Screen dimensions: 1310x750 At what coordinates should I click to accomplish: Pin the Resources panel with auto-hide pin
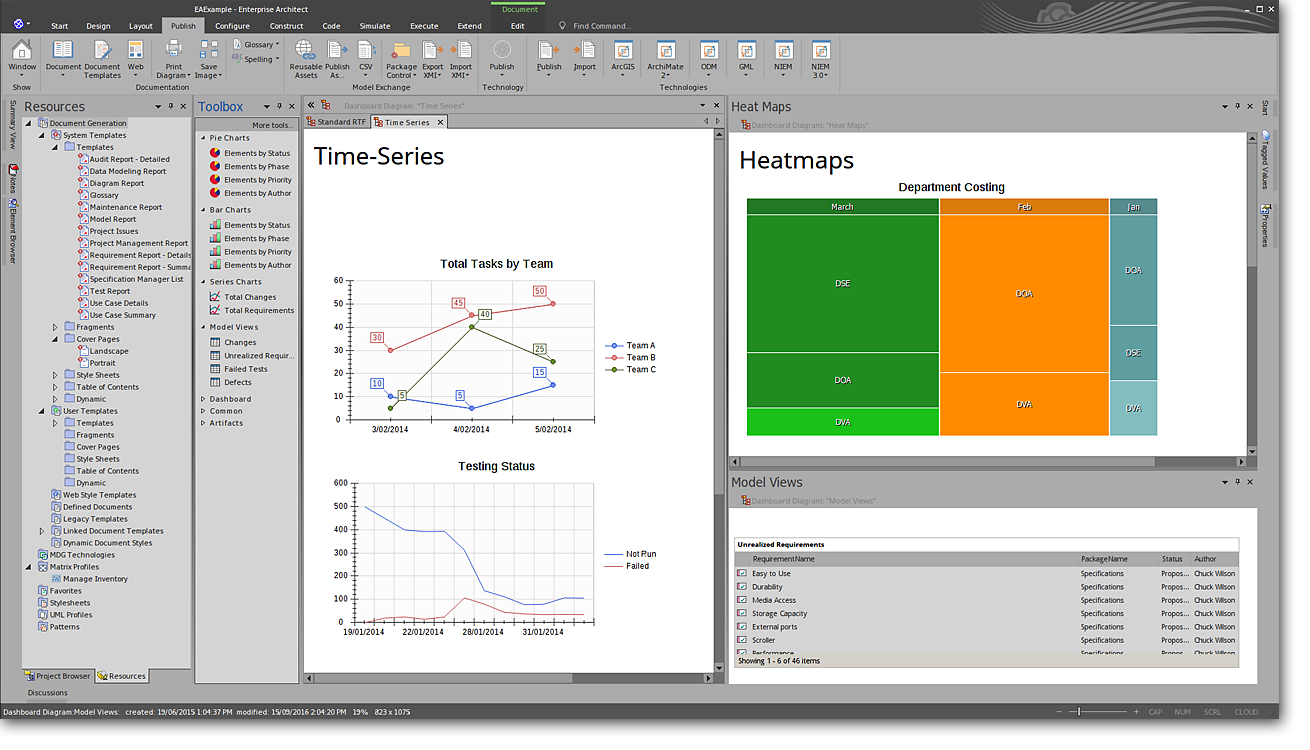(171, 106)
